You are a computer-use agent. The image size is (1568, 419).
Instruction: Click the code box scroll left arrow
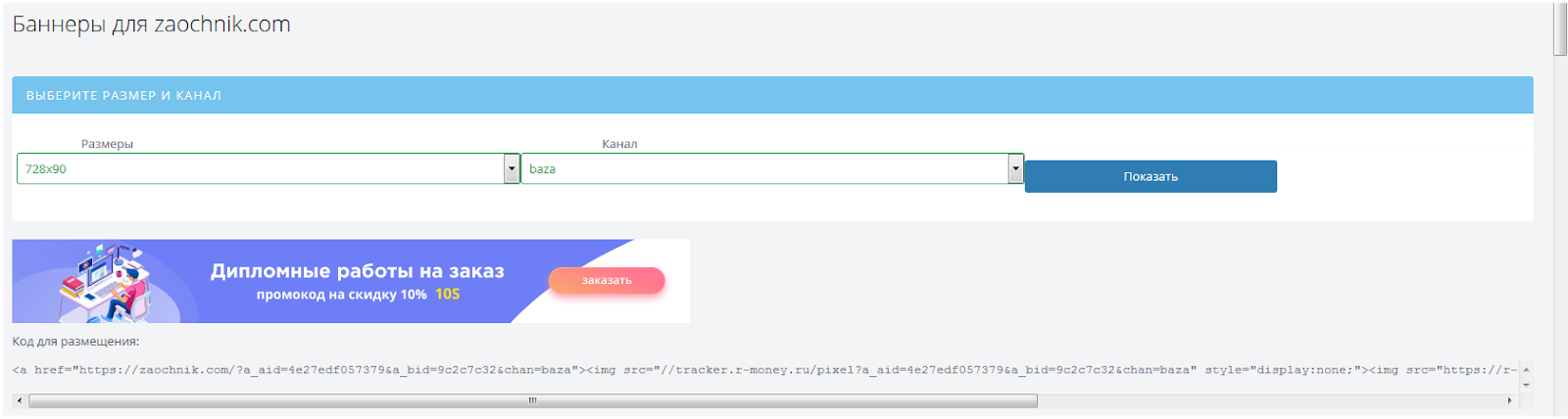(x=20, y=400)
